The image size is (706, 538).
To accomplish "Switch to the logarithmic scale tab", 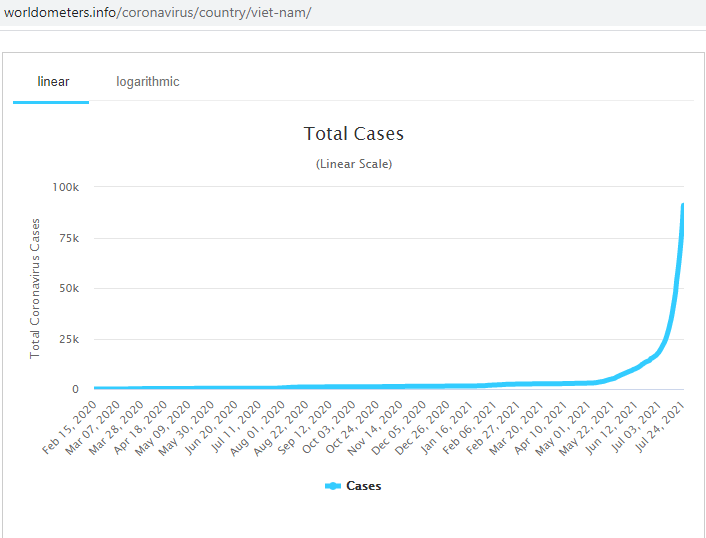I will [x=148, y=82].
